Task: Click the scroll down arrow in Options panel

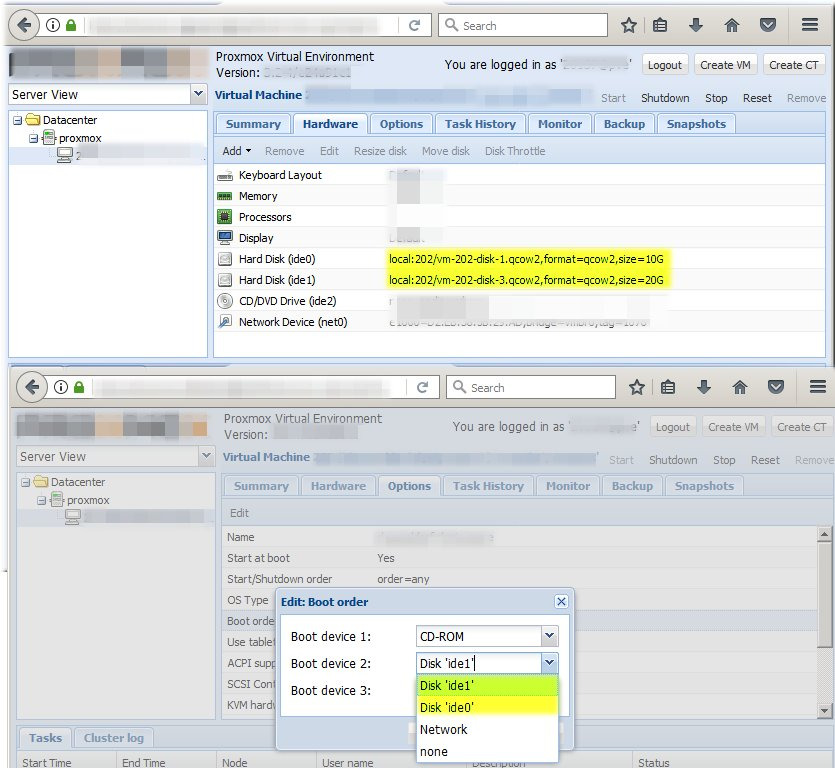Action: click(824, 709)
